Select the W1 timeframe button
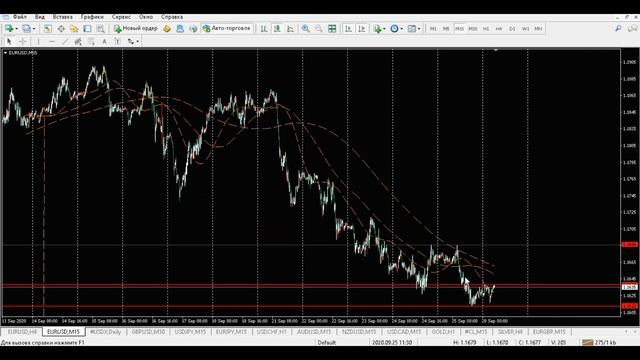 click(x=525, y=29)
